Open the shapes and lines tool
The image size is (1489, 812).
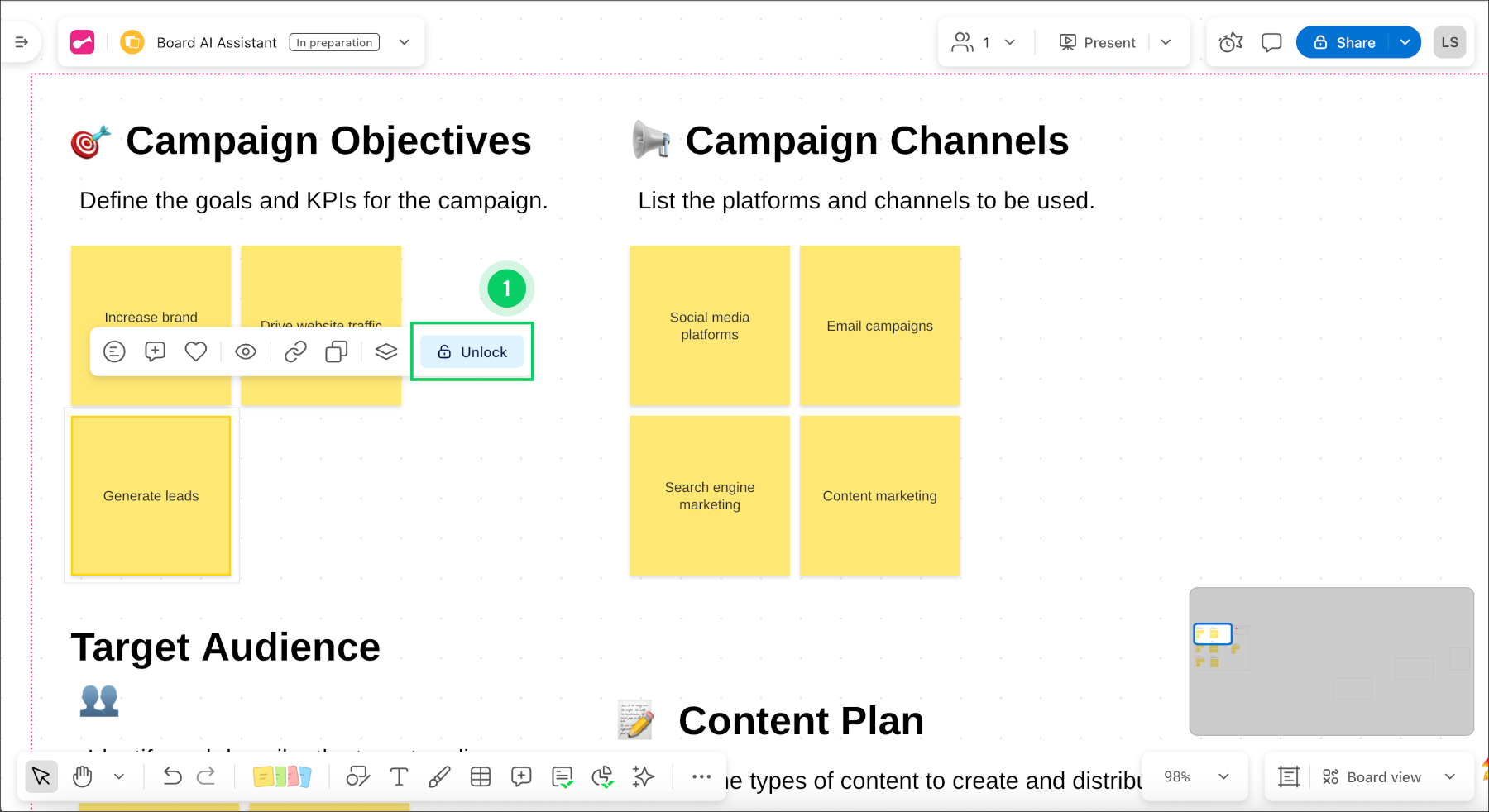point(357,776)
